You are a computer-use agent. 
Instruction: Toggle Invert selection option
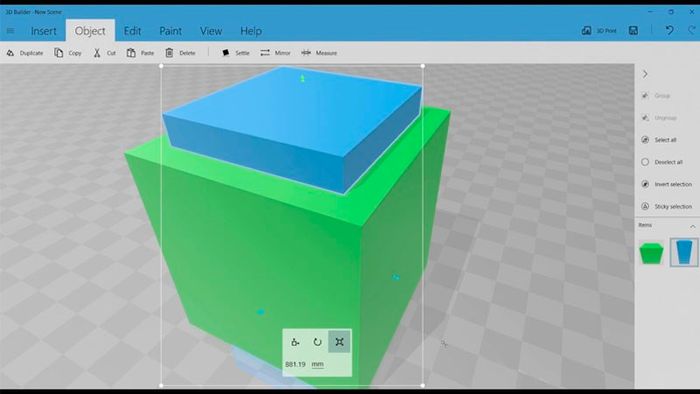(666, 184)
